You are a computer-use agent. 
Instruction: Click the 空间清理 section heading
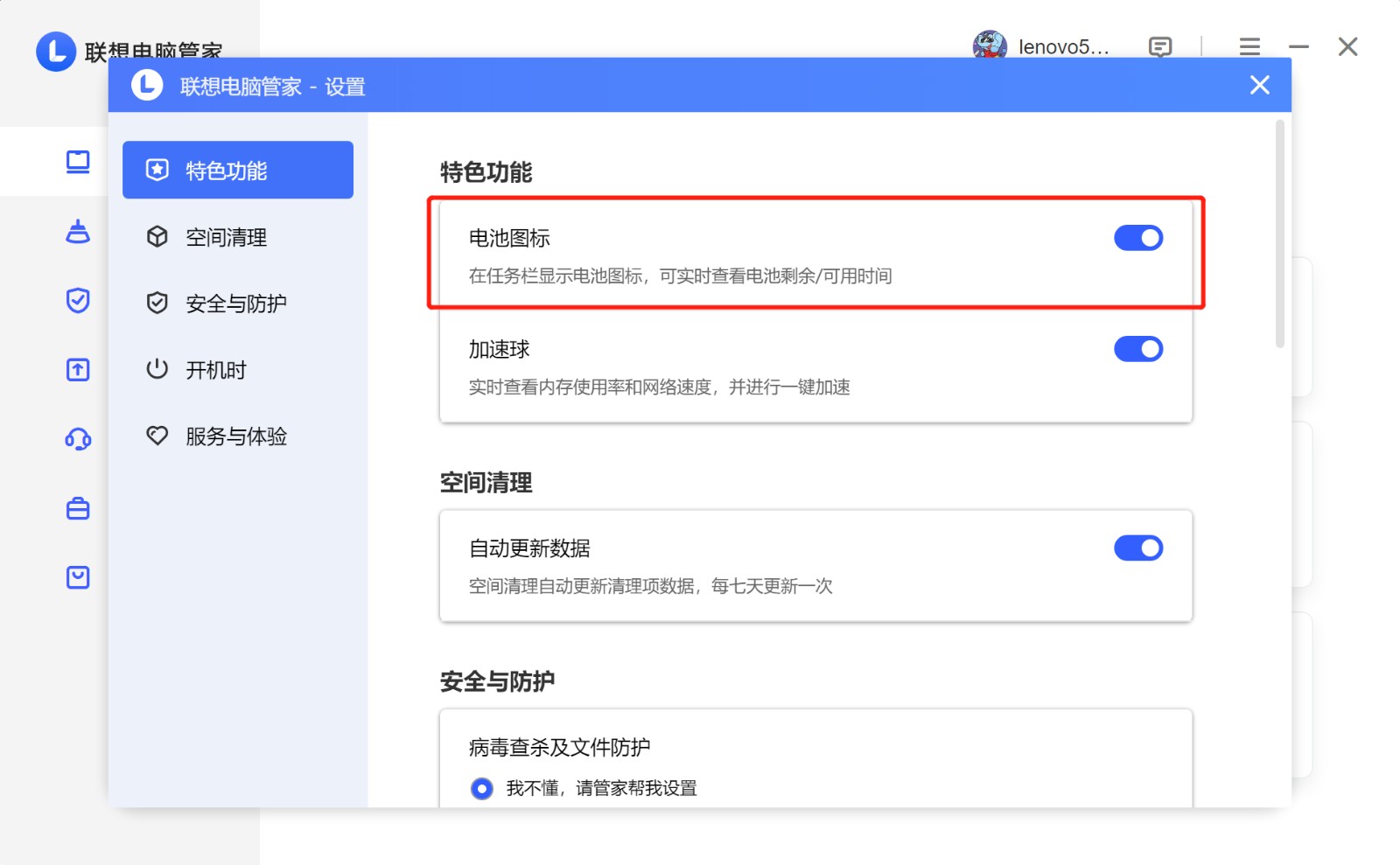tap(486, 483)
